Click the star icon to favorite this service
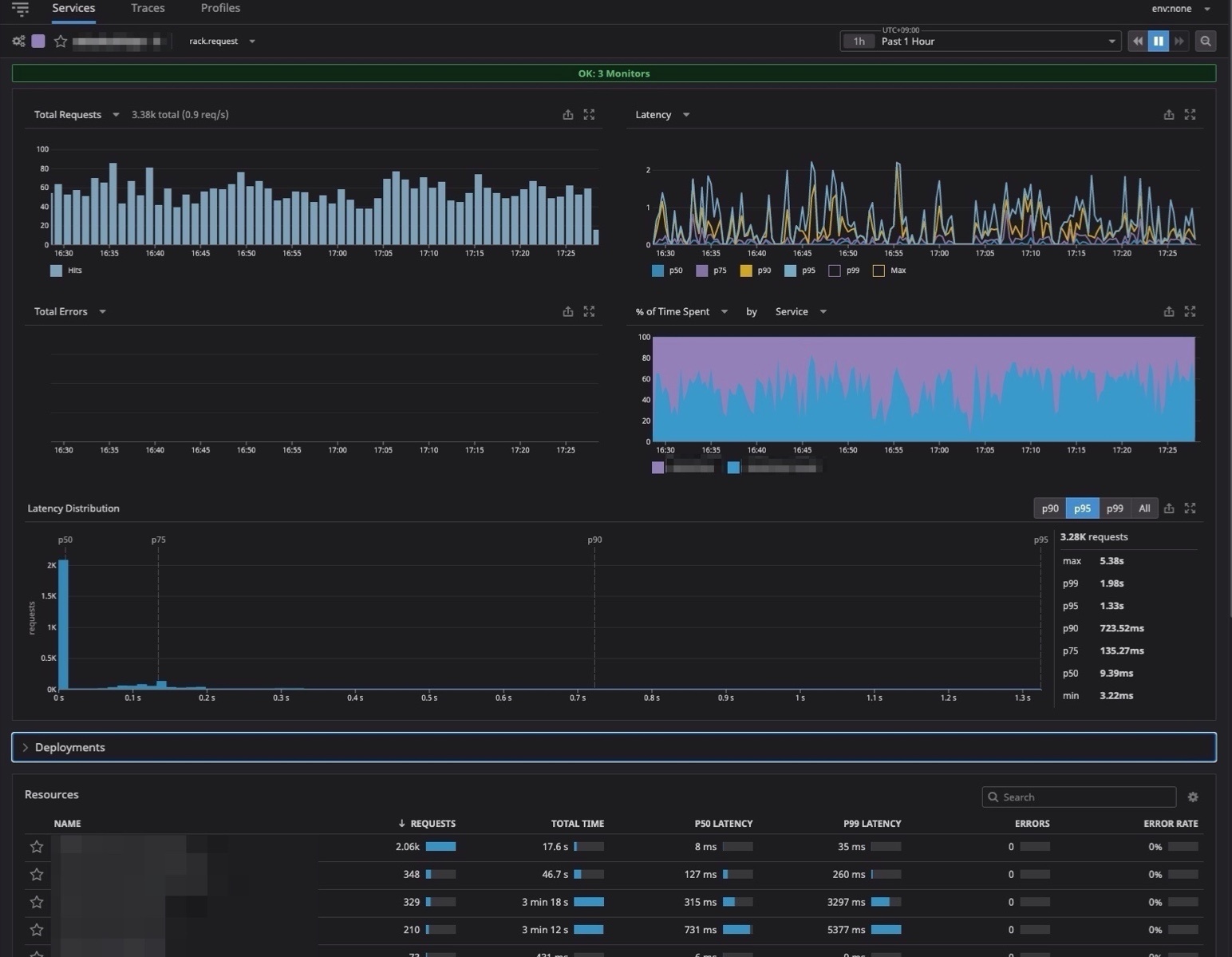The width and height of the screenshot is (1232, 957). coord(61,42)
